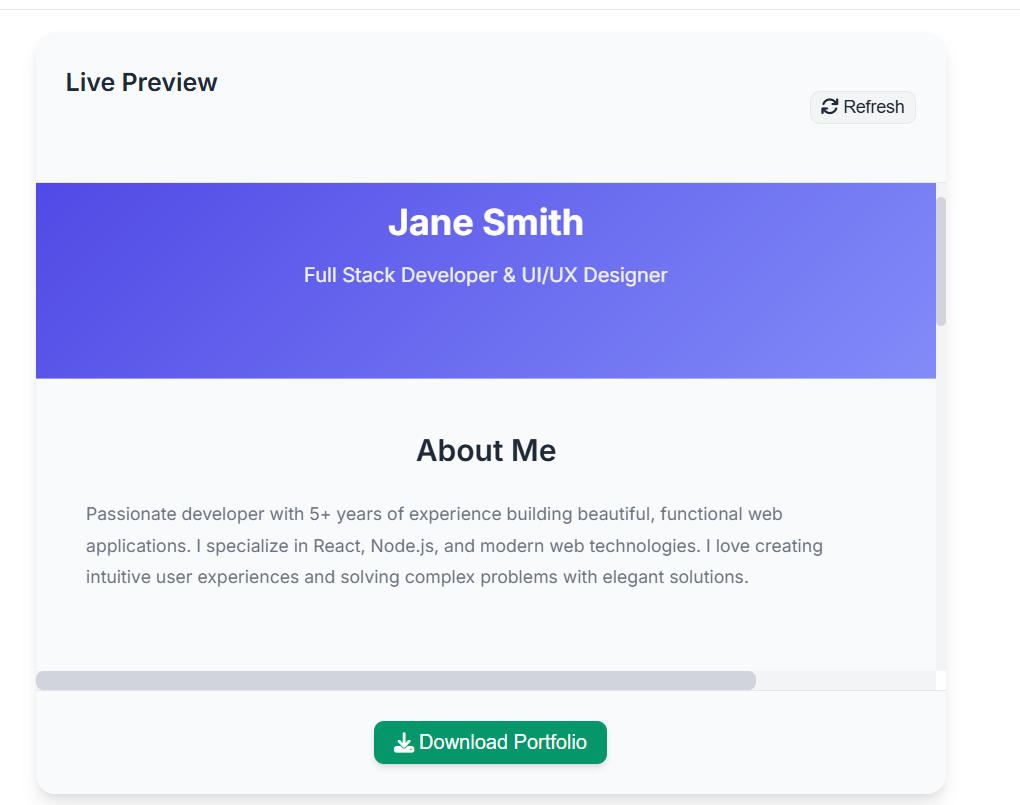Screen dimensions: 1020x805
Task: Click the Full Stack Developer subtitle
Action: coord(400,275)
